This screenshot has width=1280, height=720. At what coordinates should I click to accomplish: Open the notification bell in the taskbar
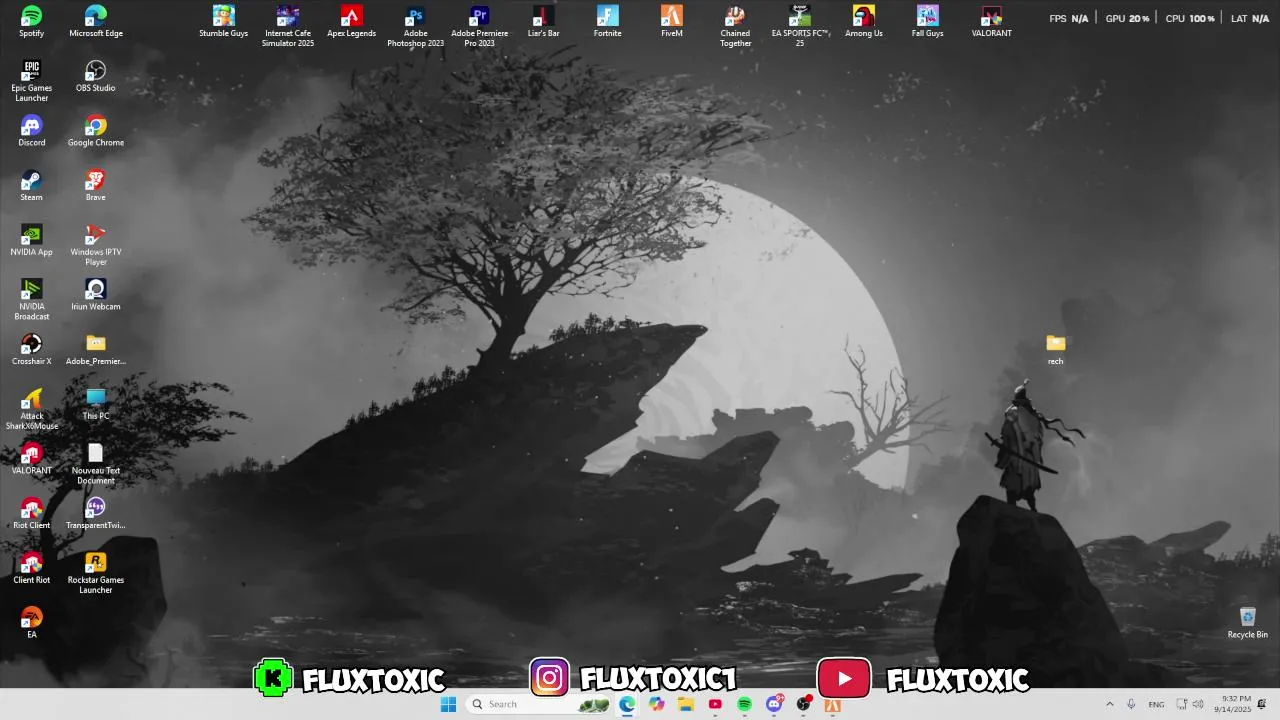[1262, 704]
